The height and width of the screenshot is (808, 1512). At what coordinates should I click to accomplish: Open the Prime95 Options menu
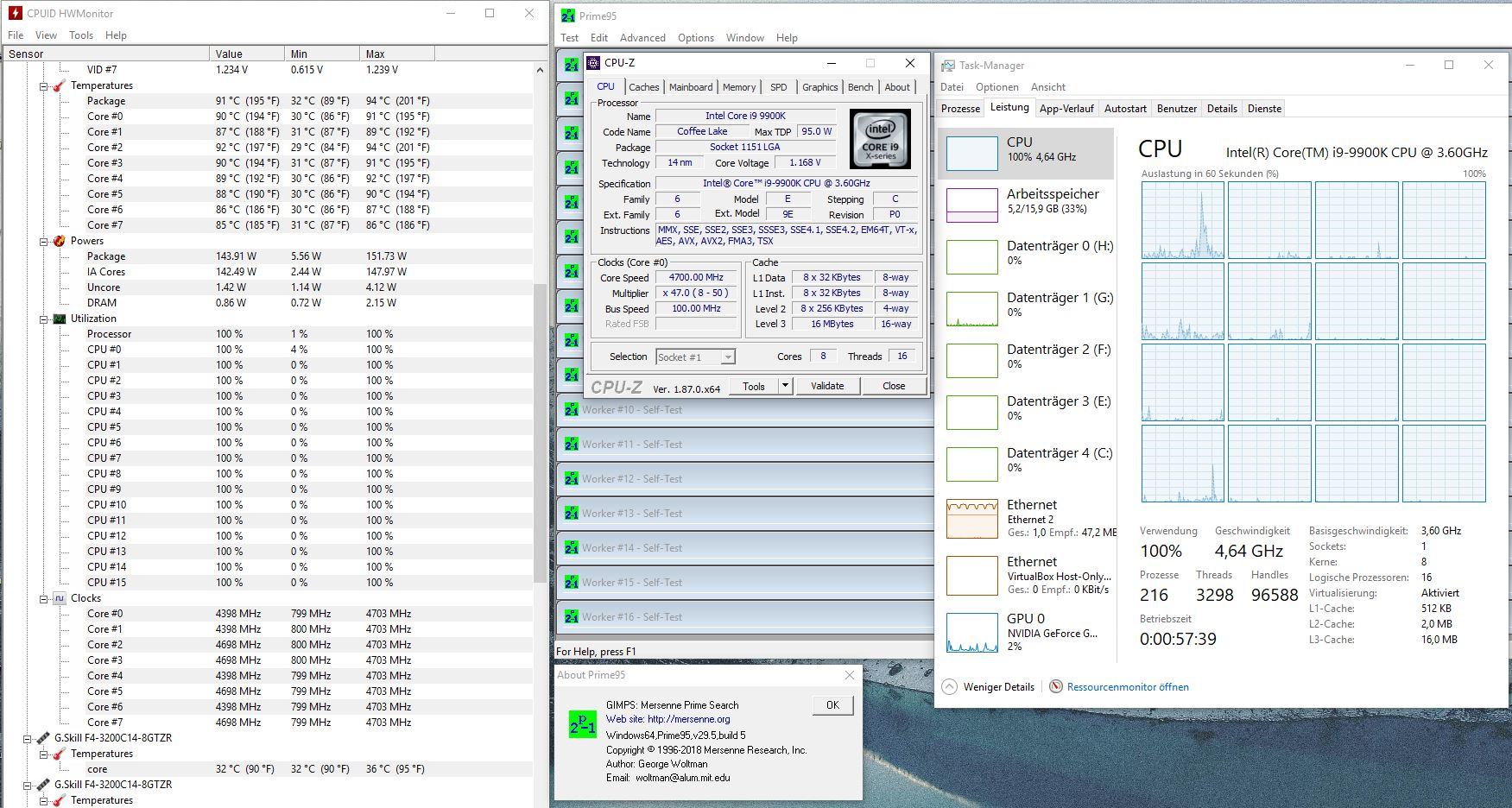pos(696,38)
